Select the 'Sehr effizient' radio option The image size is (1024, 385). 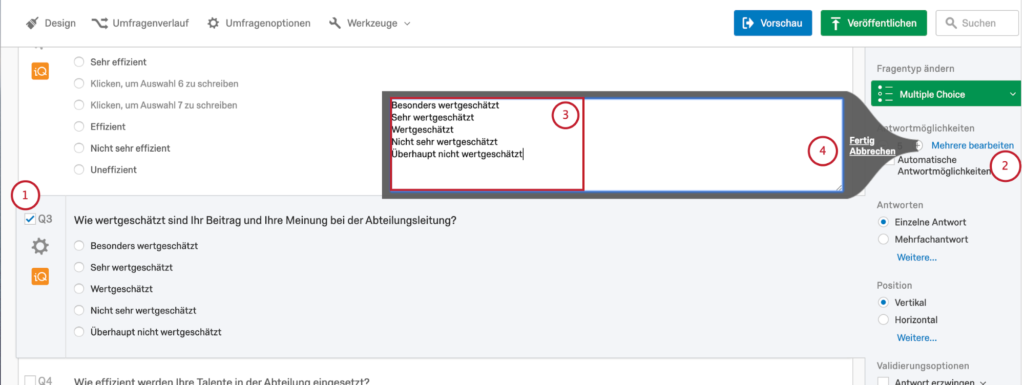pos(79,62)
